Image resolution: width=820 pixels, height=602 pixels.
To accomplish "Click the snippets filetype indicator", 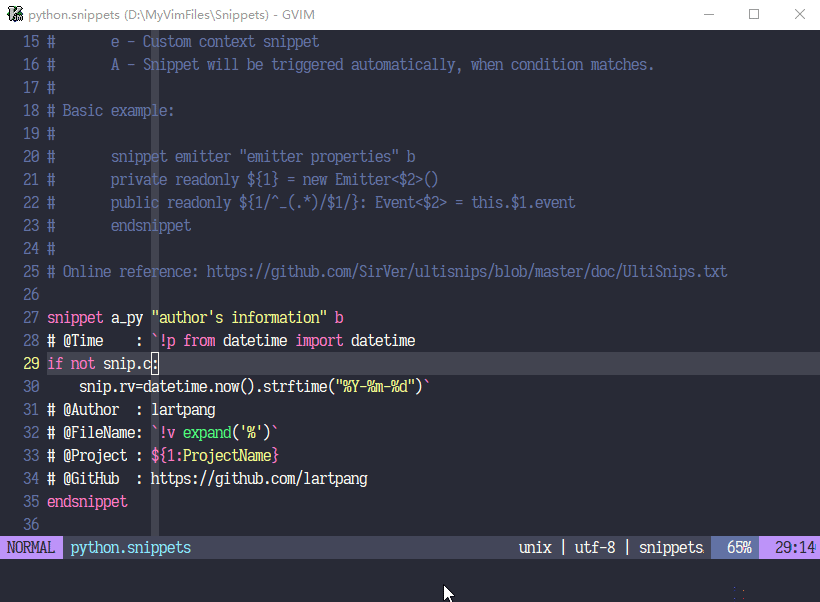I will pos(671,548).
